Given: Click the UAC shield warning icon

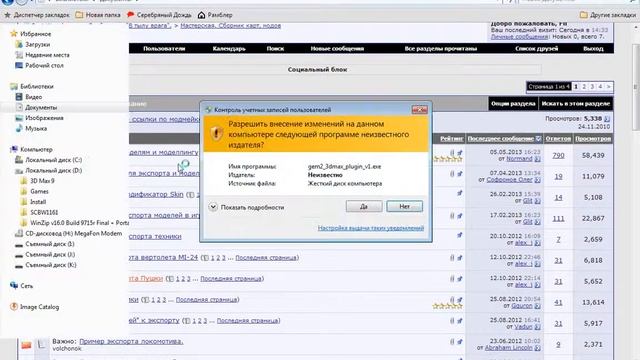Looking at the screenshot, I should [216, 133].
